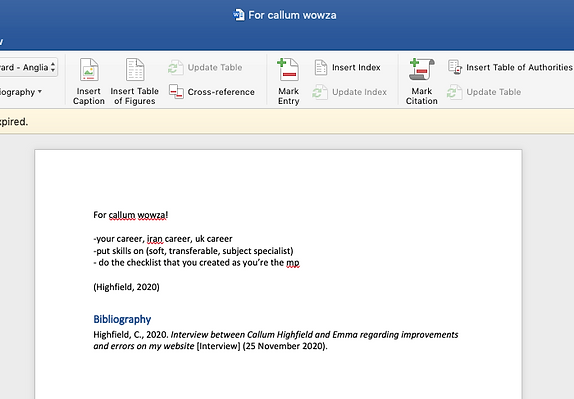Image resolution: width=574 pixels, height=399 pixels.
Task: Choose the Insert Table of Figures label
Action: pos(135,96)
